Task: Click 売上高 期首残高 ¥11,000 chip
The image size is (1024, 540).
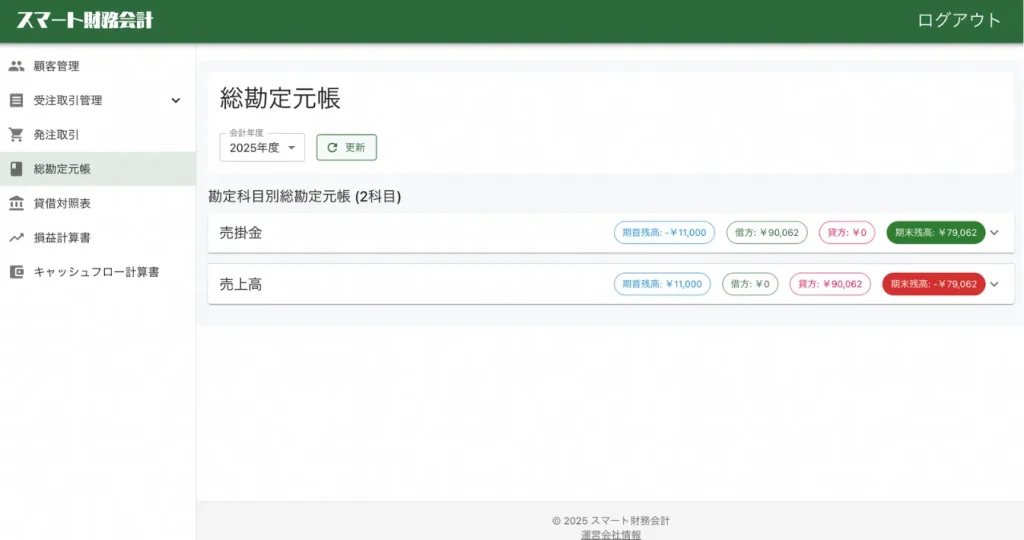Action: (662, 284)
